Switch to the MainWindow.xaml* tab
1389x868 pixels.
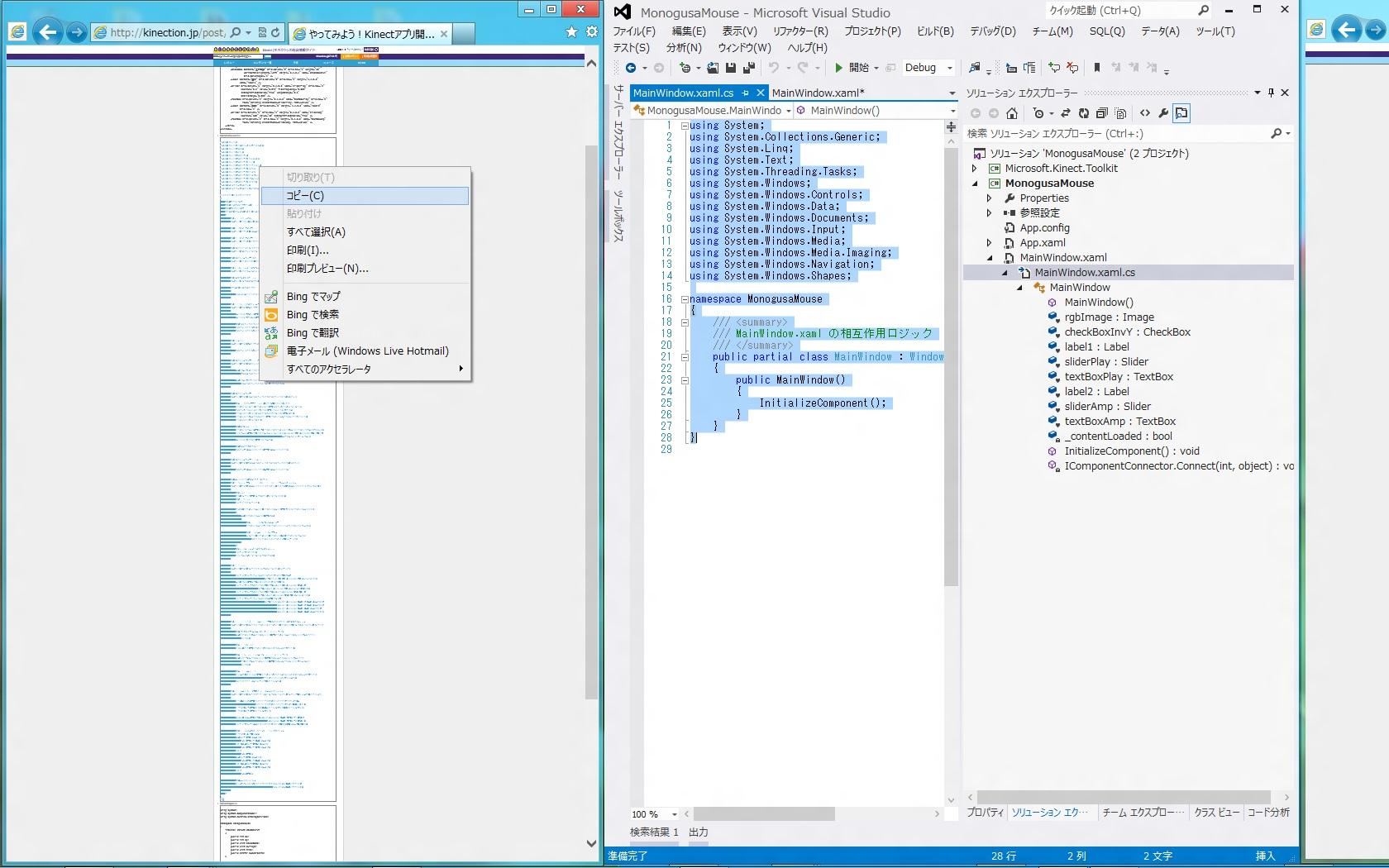[817, 93]
